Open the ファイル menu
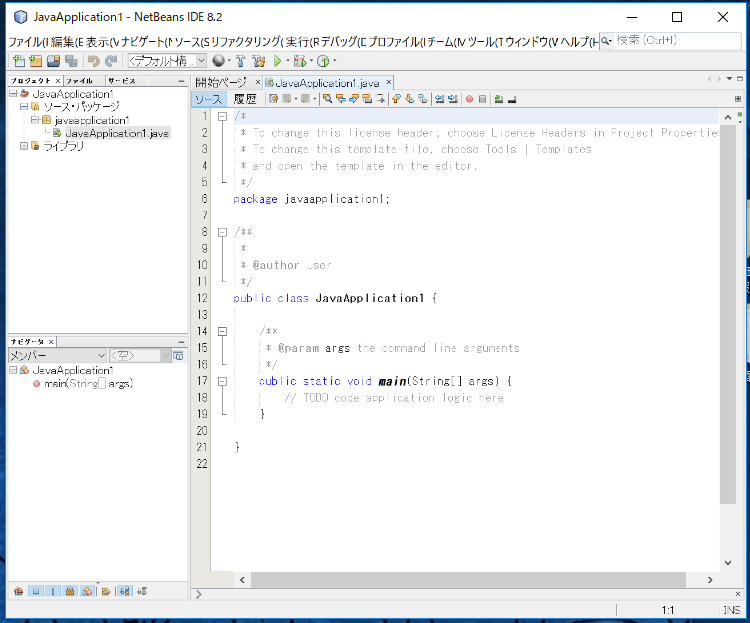750x623 pixels. [28, 42]
